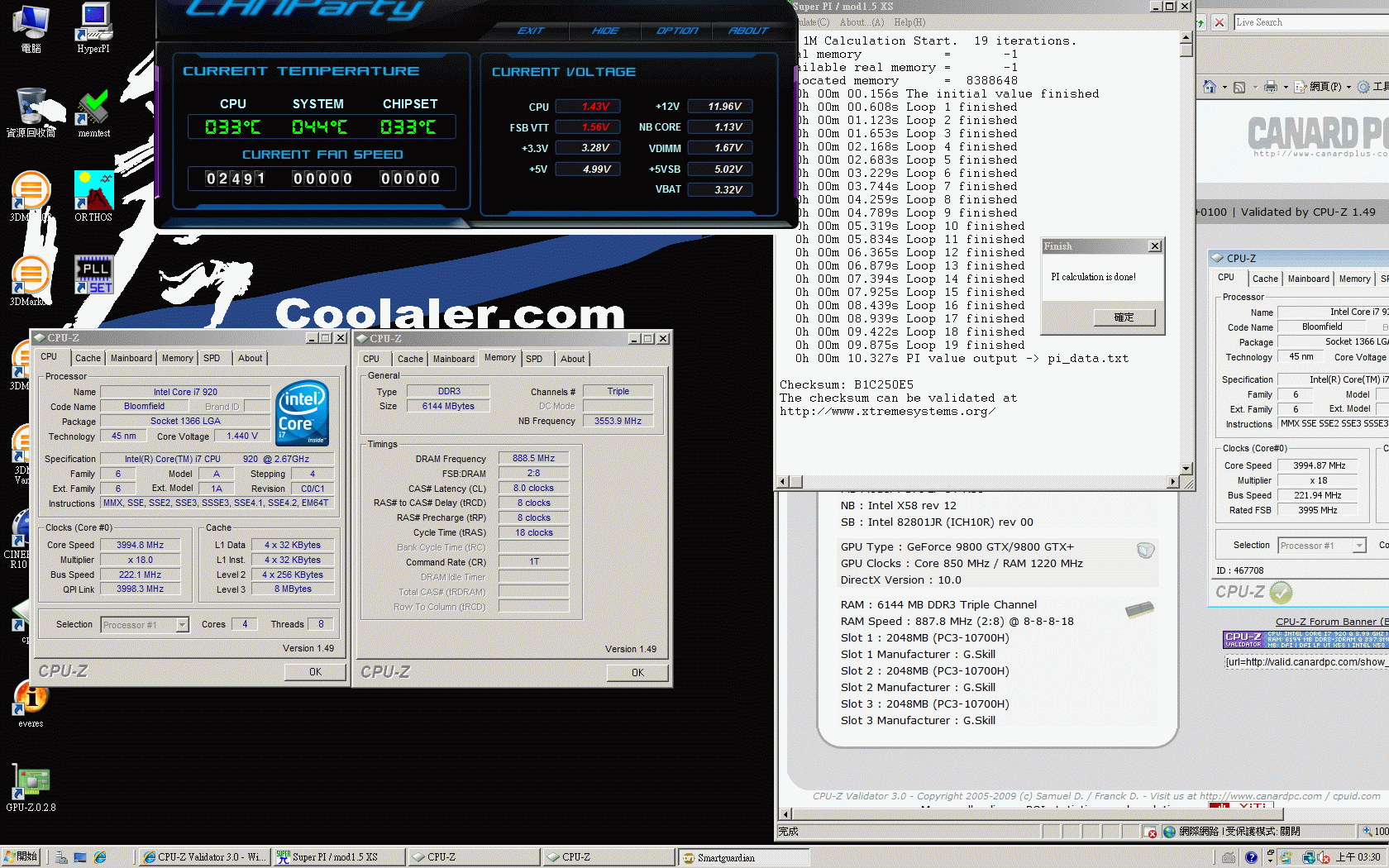The image size is (1389, 868).
Task: Click the help tray icon in taskbar
Action: pos(1251,857)
